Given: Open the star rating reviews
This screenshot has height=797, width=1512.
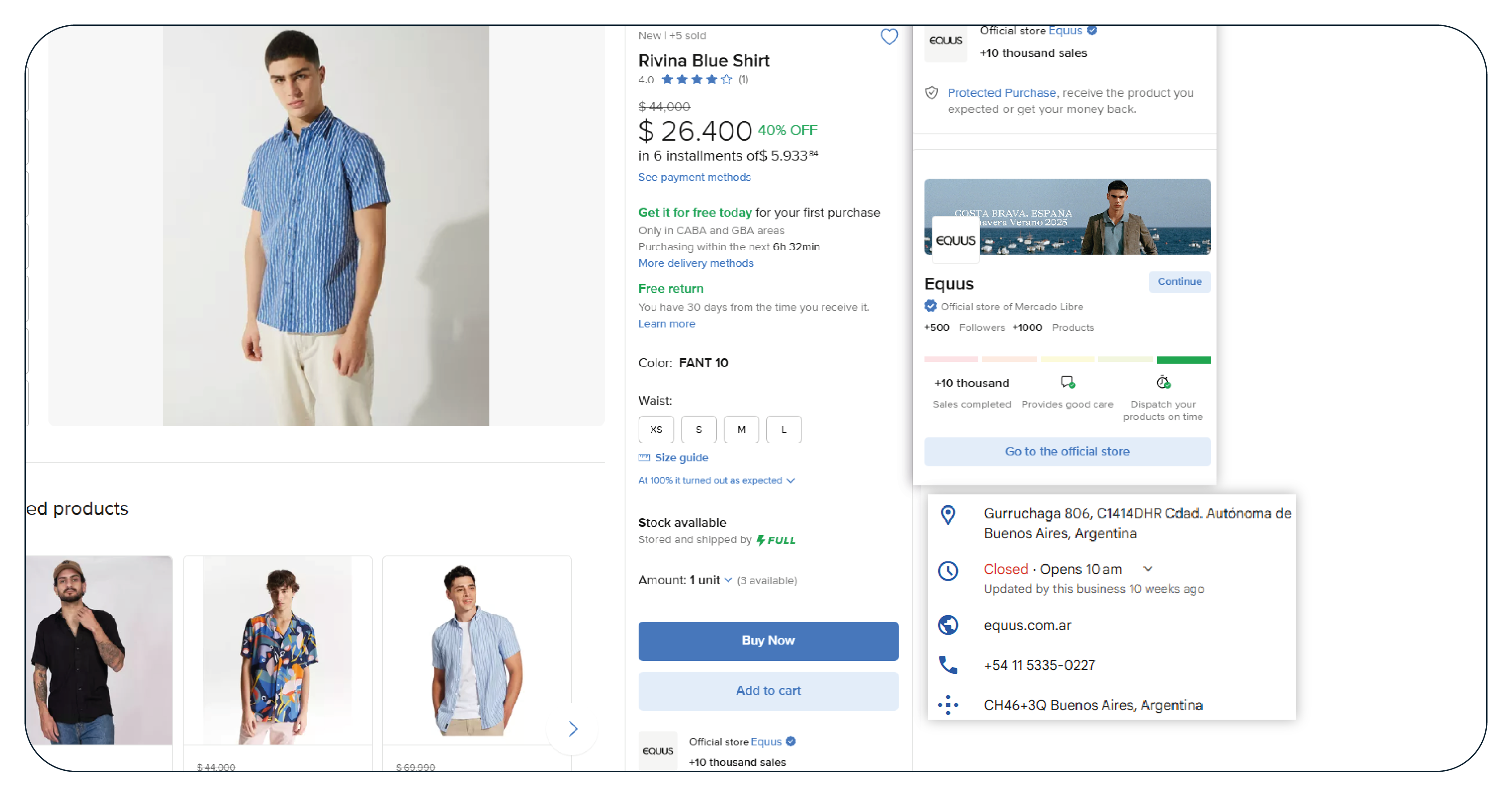Looking at the screenshot, I should (697, 79).
